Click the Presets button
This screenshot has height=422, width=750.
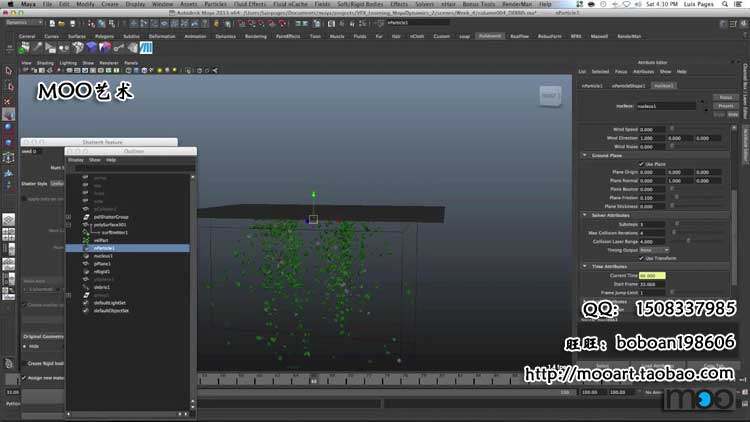tap(726, 106)
